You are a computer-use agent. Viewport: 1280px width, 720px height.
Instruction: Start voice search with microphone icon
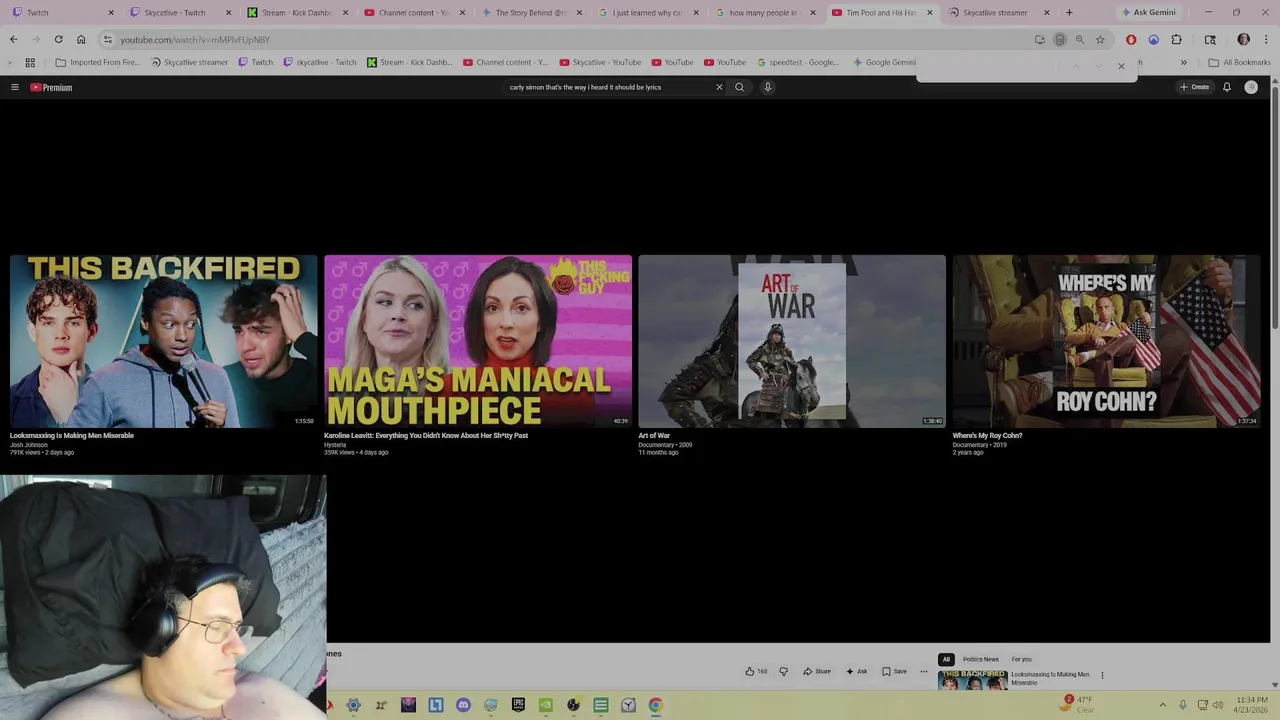click(768, 87)
